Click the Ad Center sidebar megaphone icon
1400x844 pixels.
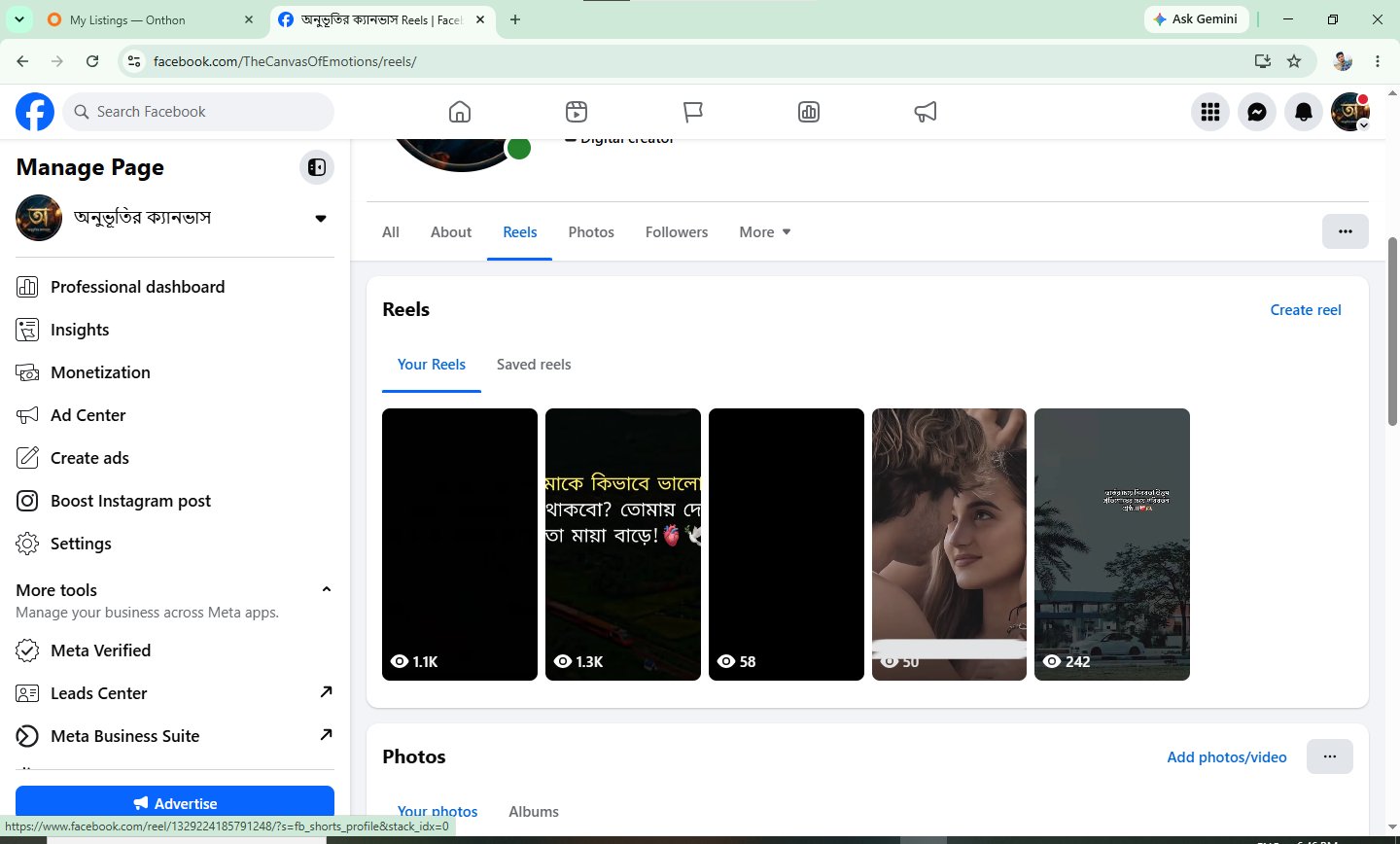coord(27,415)
